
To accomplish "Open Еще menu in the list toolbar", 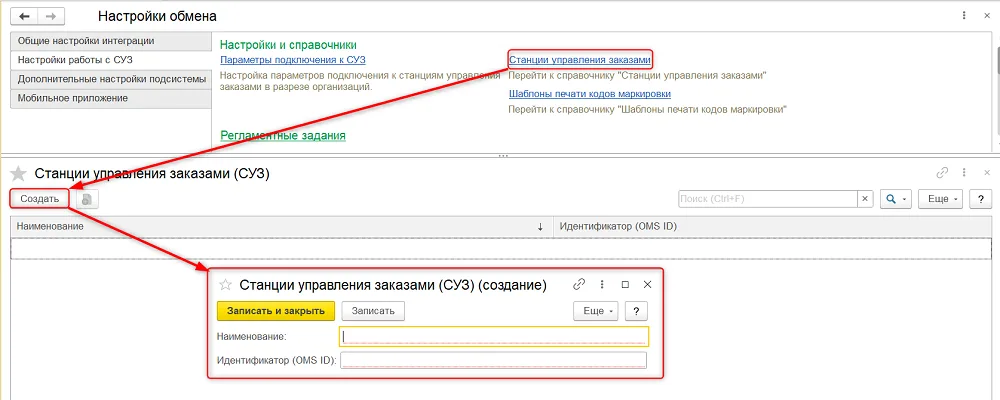I will coord(940,199).
